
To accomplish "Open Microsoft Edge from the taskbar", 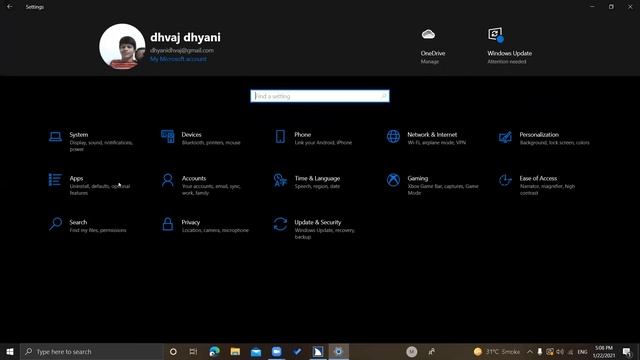I will coord(214,351).
